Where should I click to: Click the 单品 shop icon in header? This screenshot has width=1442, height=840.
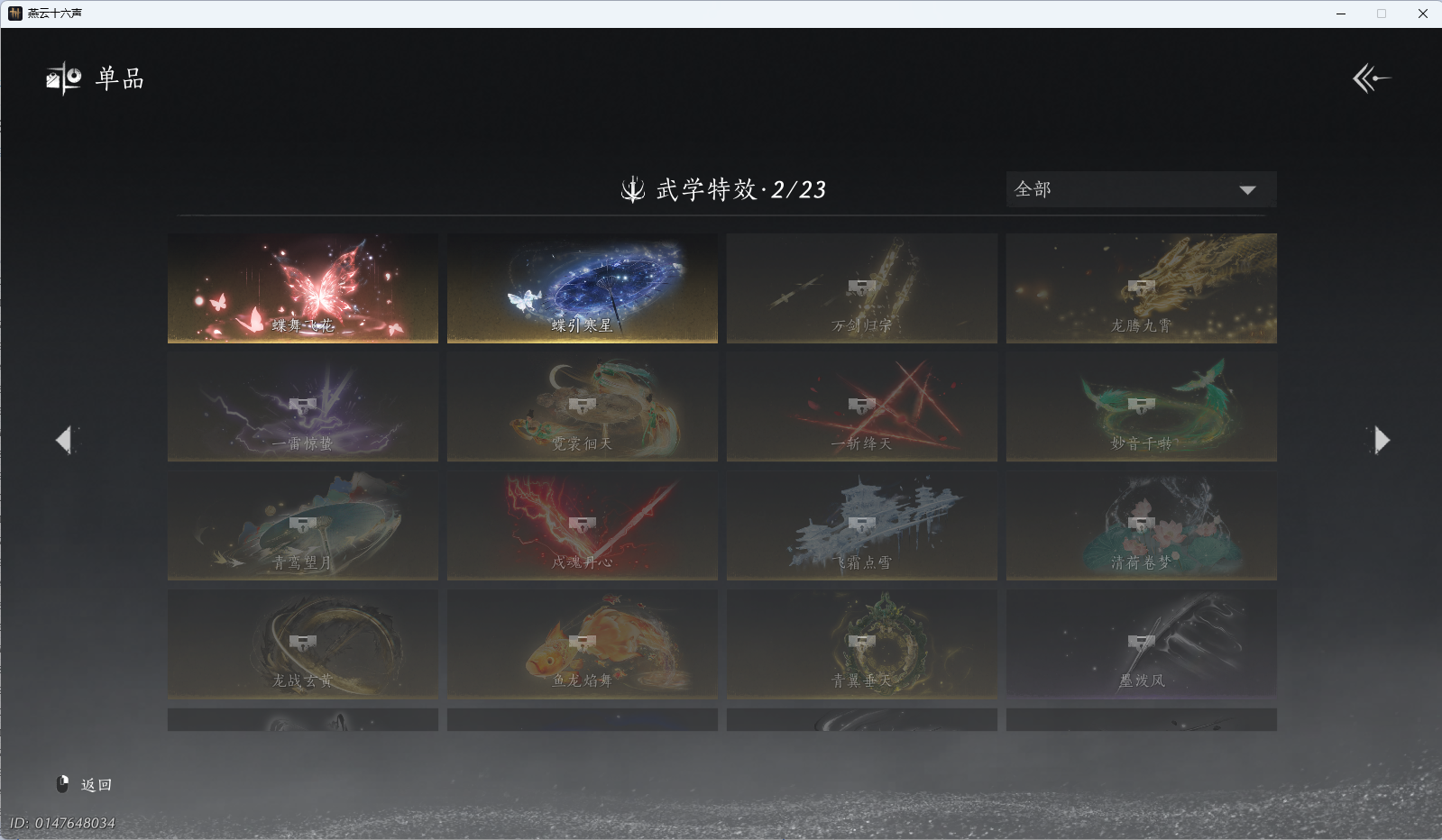64,78
